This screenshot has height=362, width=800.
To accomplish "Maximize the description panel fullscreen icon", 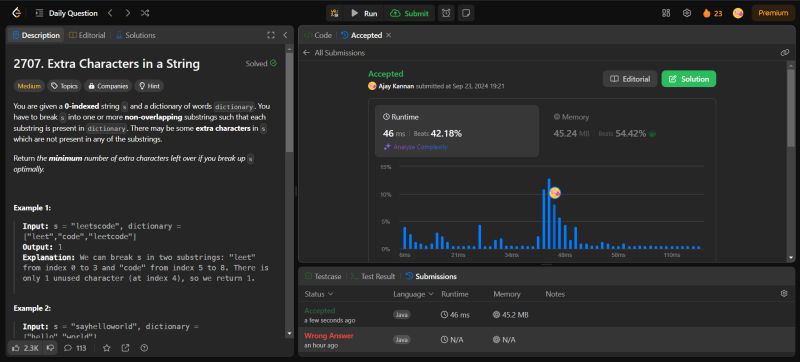I will pos(271,35).
